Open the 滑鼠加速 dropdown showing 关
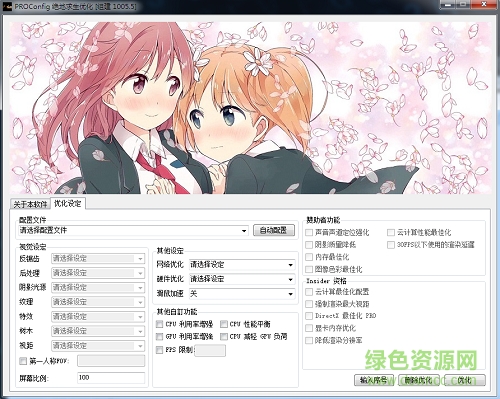Screen dimensions: 500x399 [242, 294]
